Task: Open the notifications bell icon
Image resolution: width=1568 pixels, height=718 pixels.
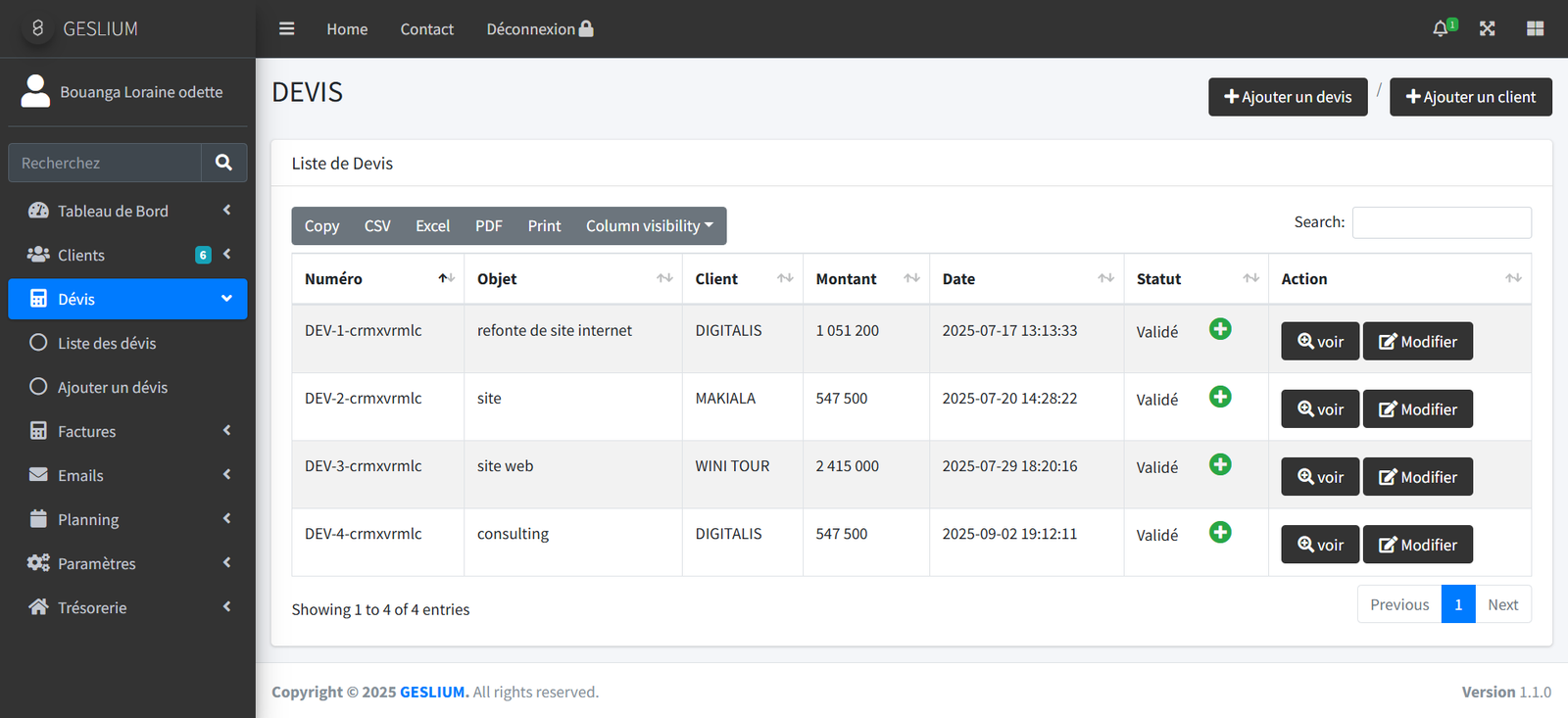Action: (1440, 29)
